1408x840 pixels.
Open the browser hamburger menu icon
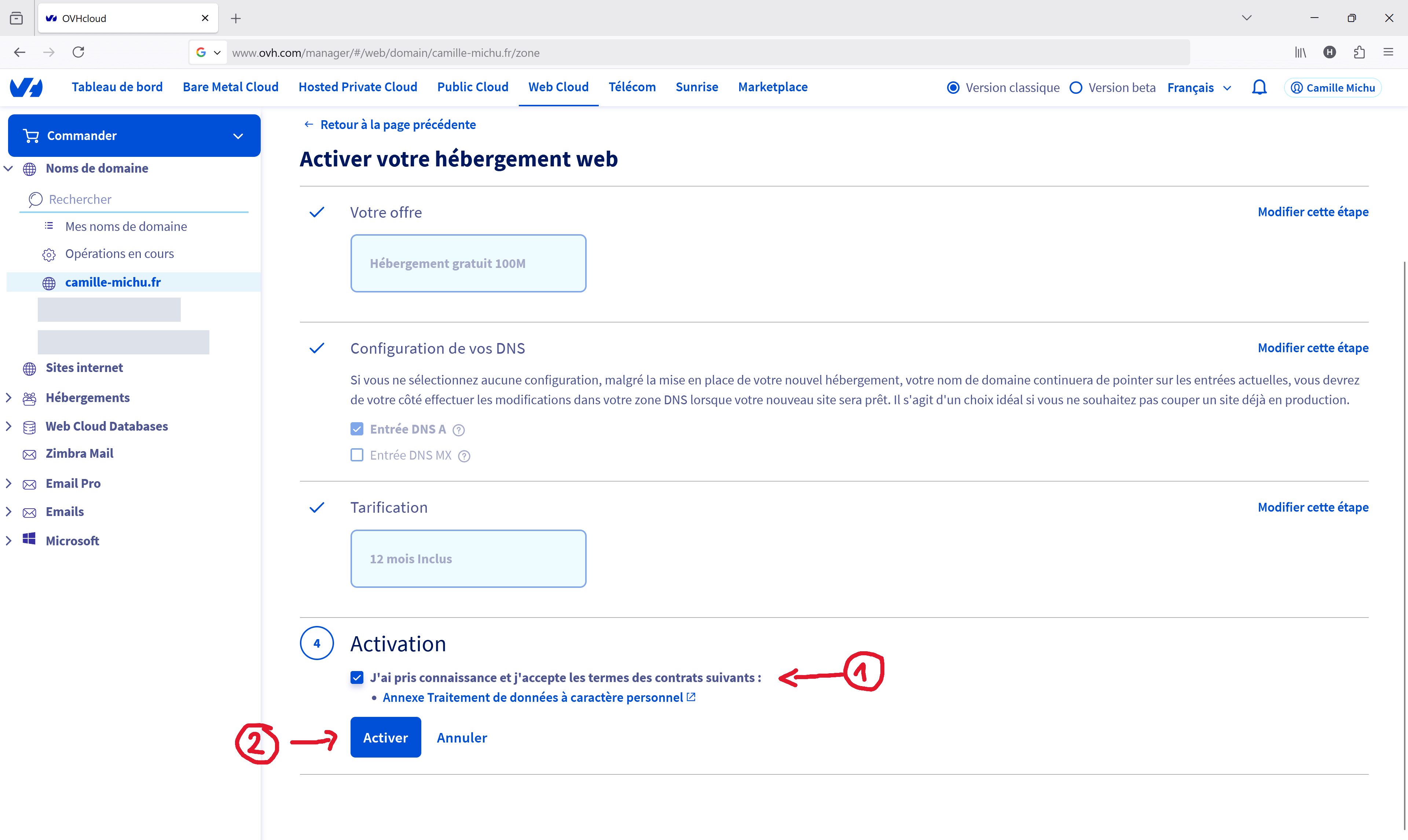(x=1388, y=52)
